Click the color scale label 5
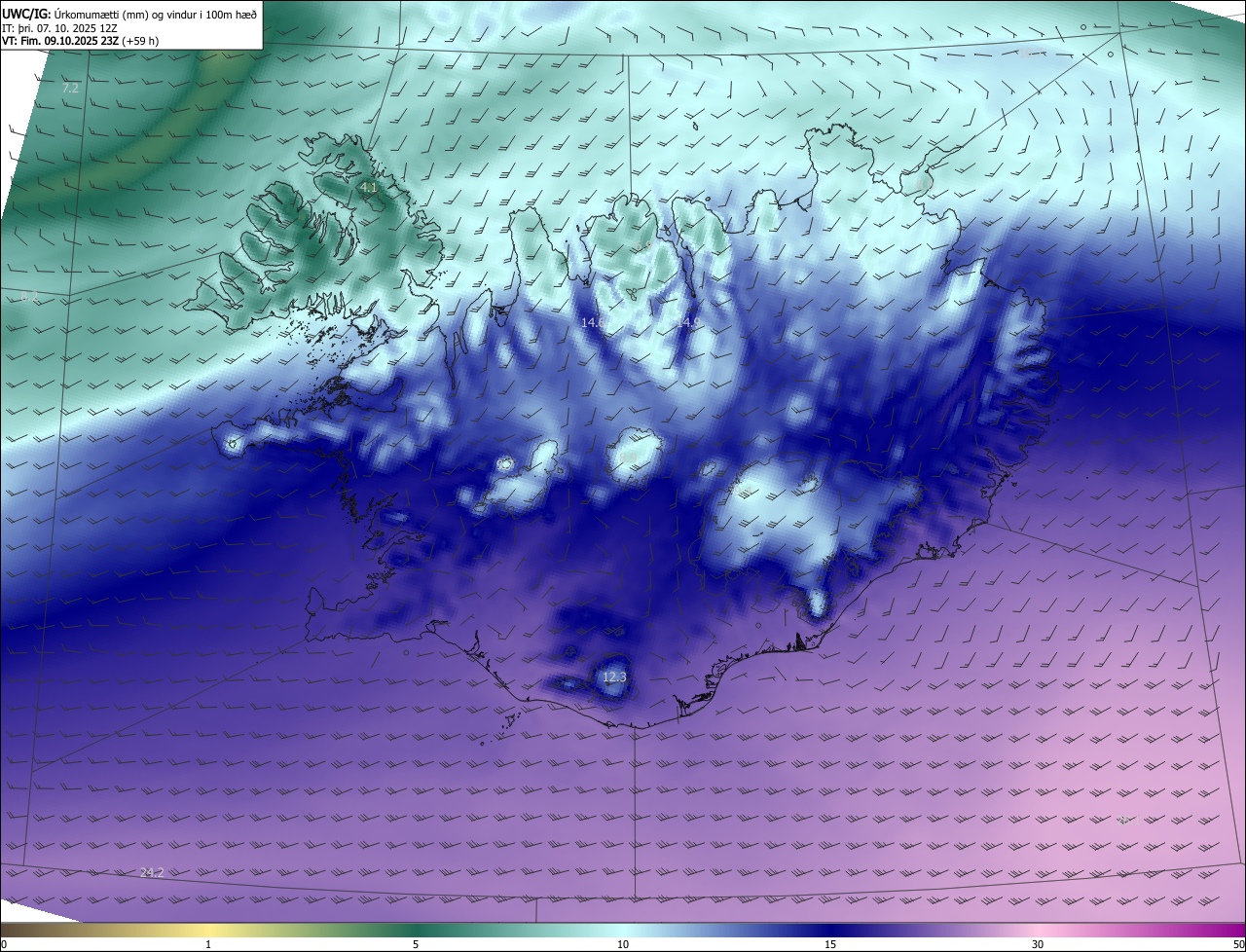The image size is (1246, 952). click(416, 944)
